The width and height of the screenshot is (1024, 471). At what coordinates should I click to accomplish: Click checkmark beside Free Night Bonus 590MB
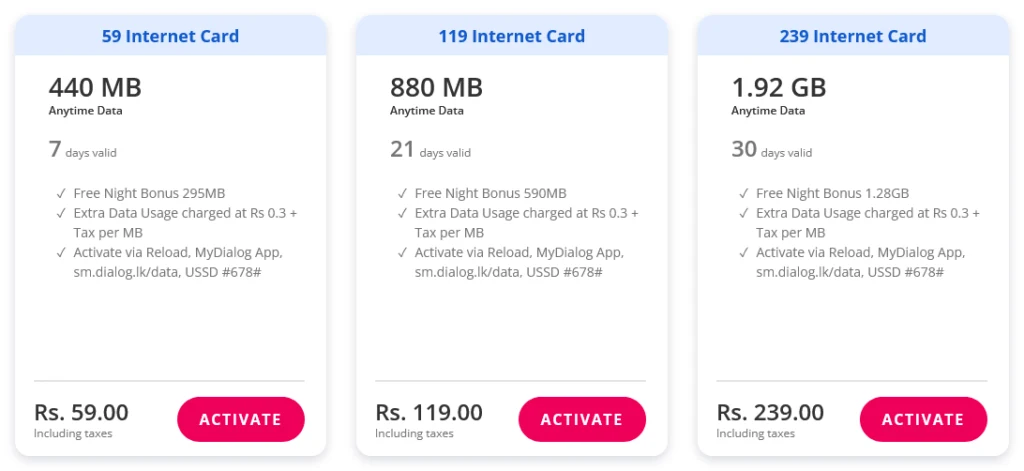coord(402,193)
